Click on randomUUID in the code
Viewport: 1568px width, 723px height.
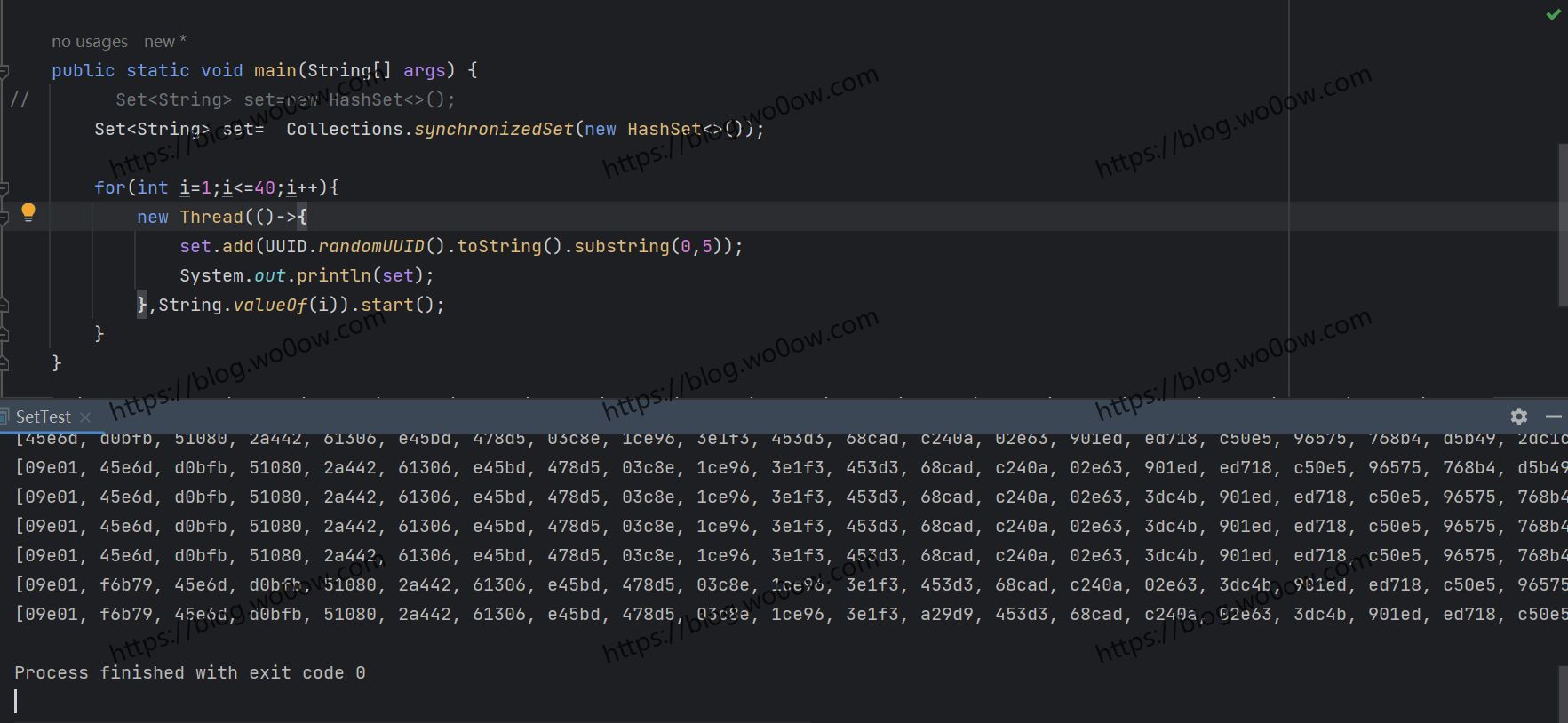click(x=370, y=246)
